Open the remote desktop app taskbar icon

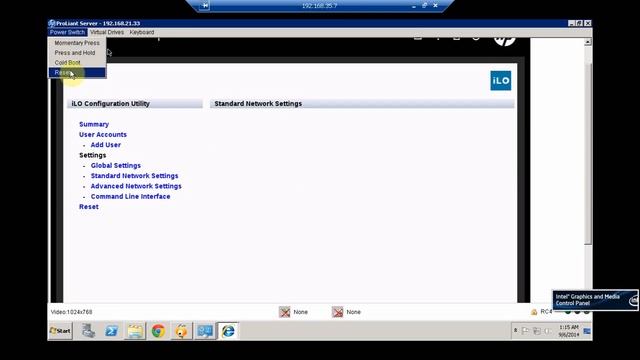(205, 331)
